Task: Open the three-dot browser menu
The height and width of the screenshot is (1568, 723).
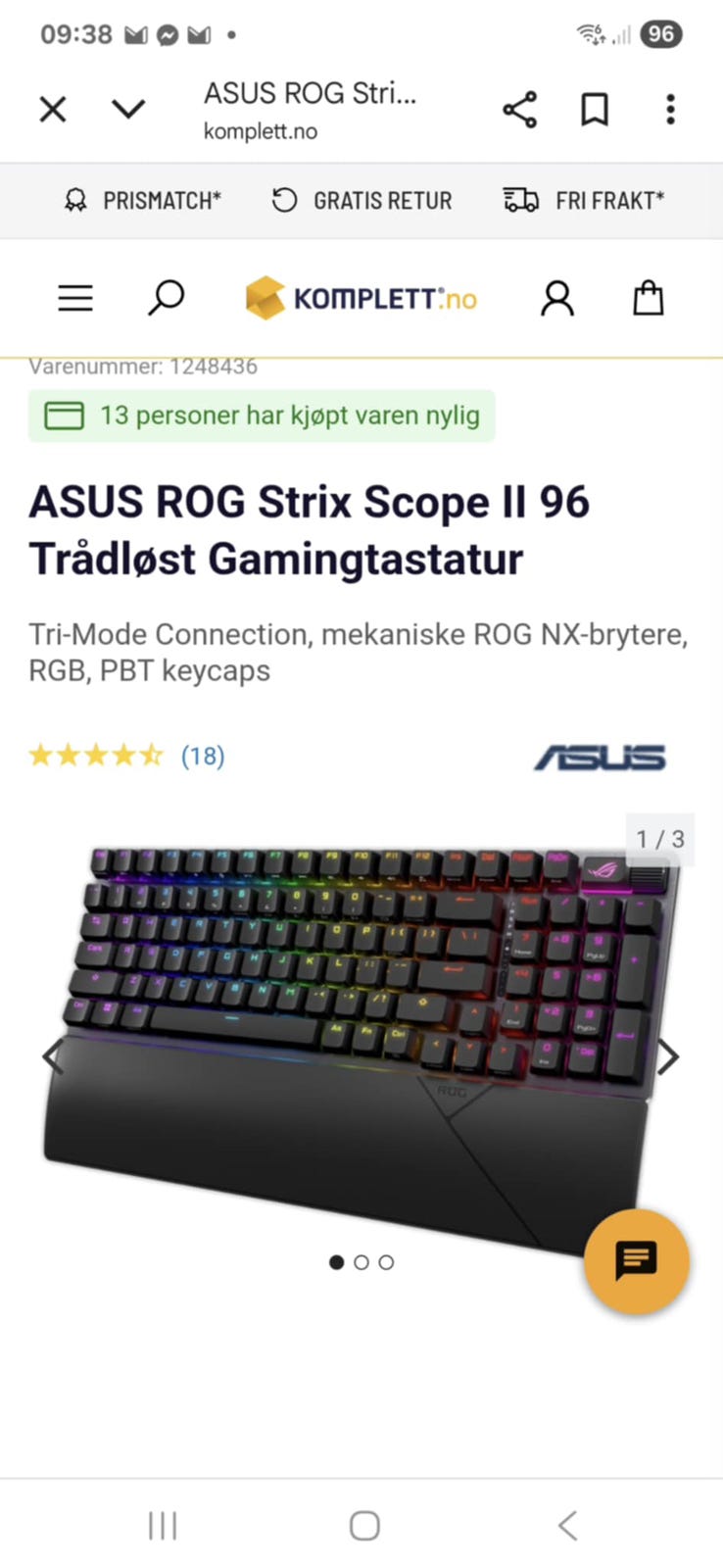Action: [x=670, y=110]
